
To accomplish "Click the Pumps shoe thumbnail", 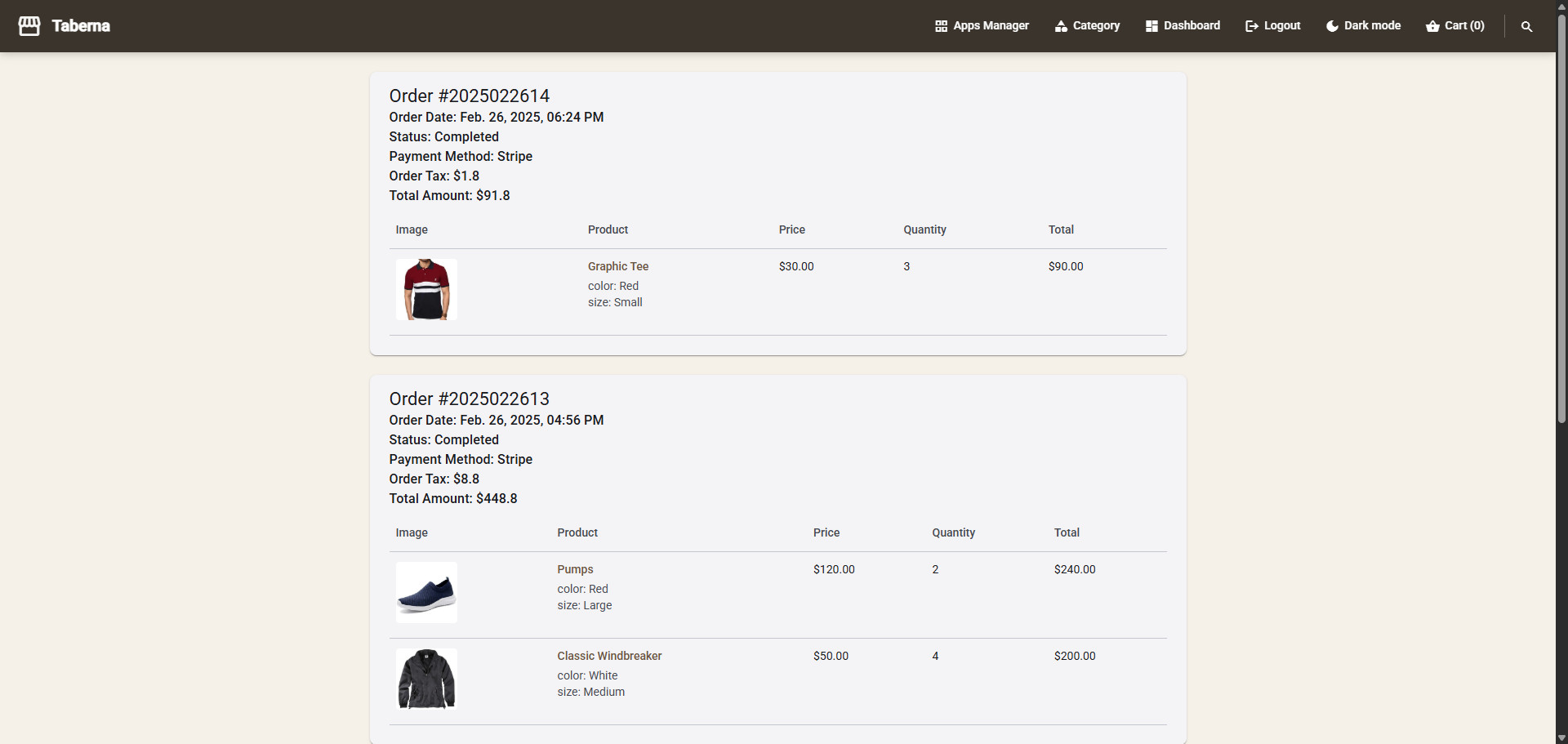I will pos(426,592).
